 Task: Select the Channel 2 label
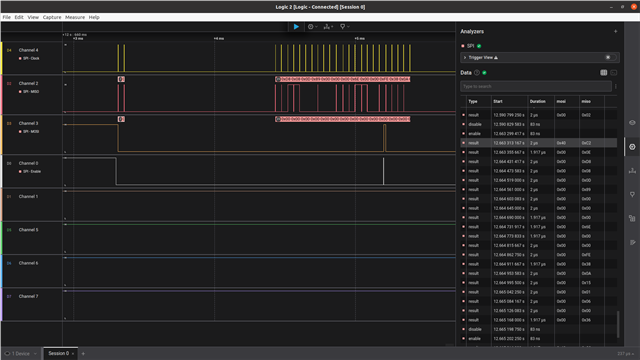click(28, 83)
